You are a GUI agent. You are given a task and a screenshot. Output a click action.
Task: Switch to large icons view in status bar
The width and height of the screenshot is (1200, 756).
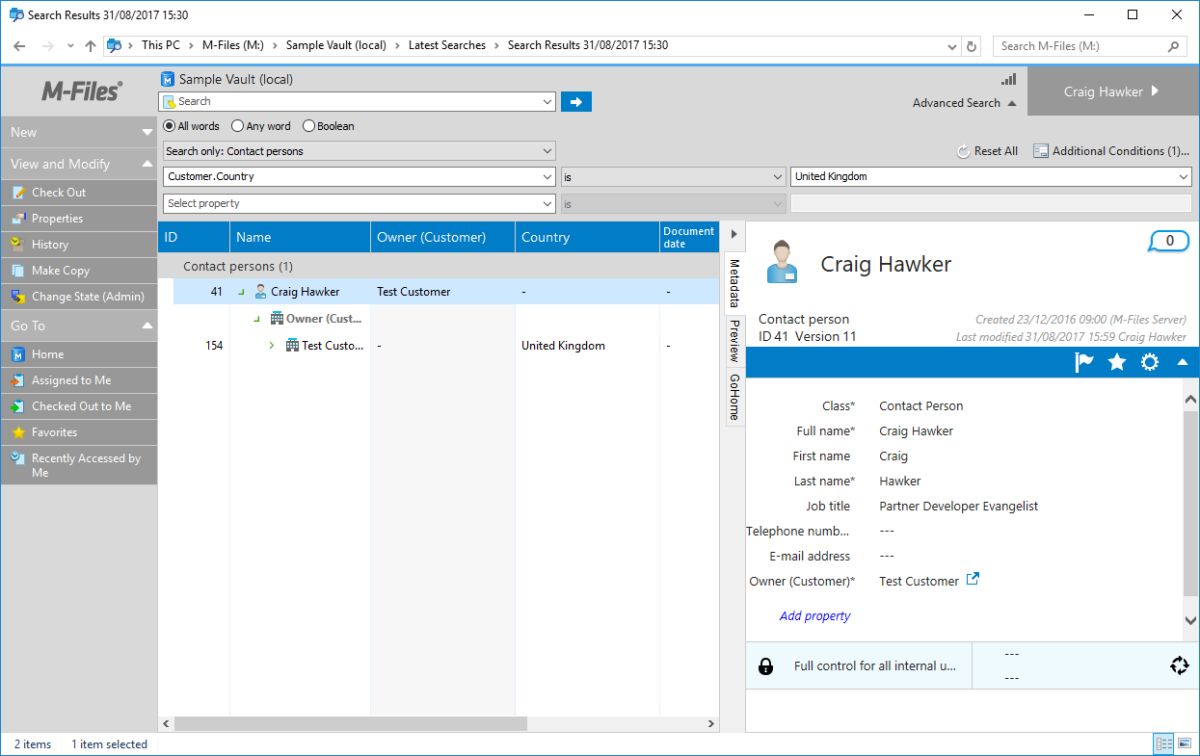point(1185,743)
